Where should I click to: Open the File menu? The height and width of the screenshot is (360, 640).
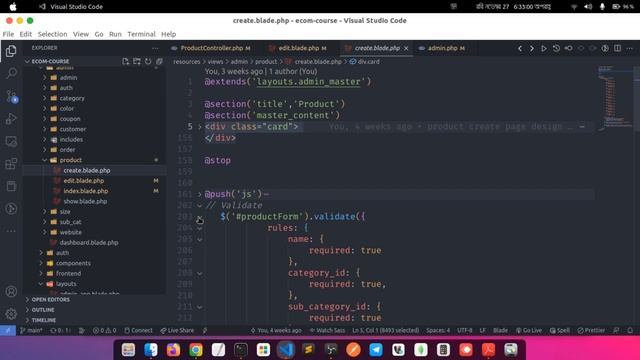tap(8, 34)
